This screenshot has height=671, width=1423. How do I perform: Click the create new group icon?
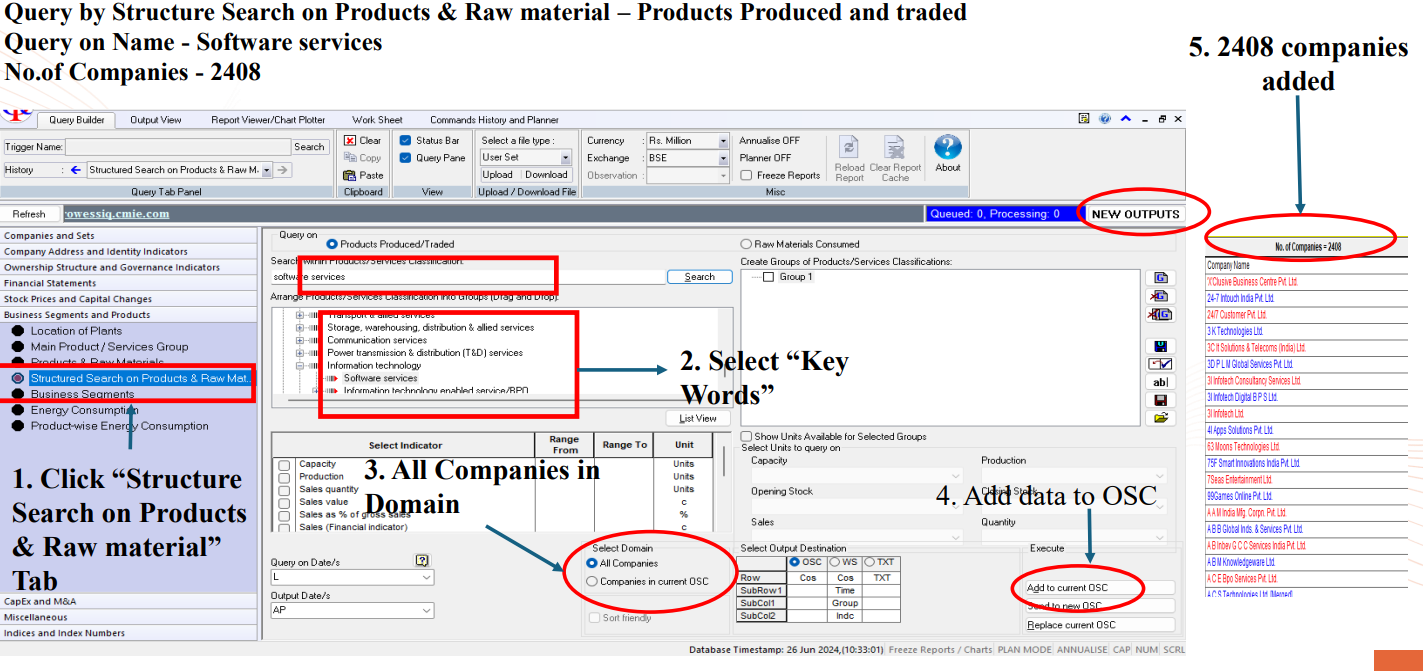(x=1160, y=278)
